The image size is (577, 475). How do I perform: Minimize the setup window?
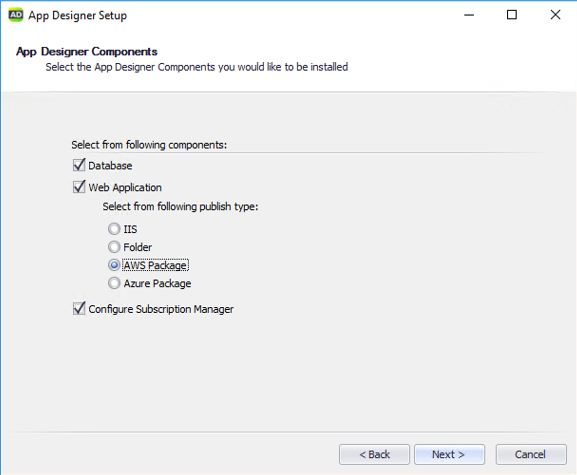[x=469, y=15]
